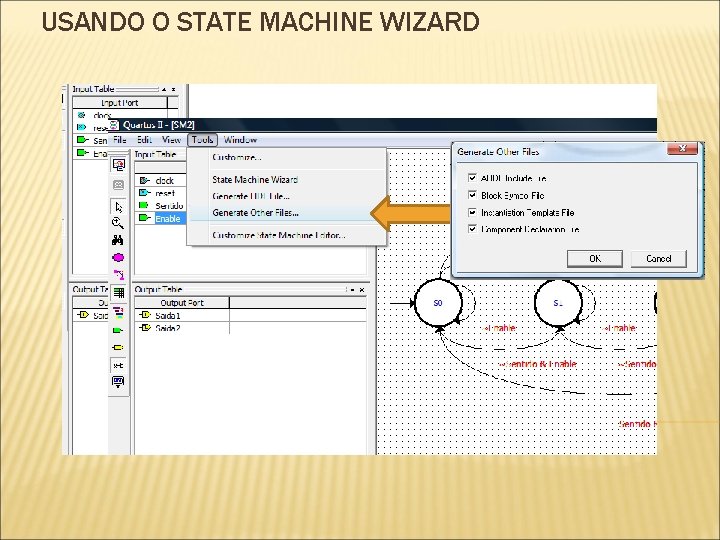Open the Window menu
The width and height of the screenshot is (720, 540).
coord(240,140)
